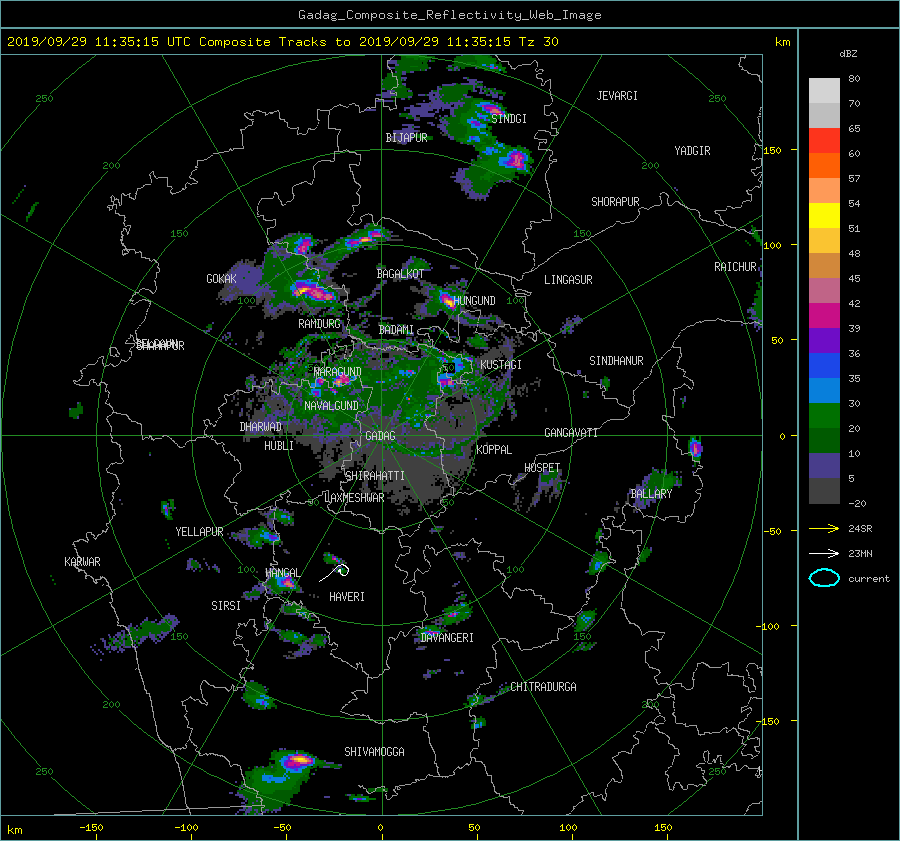The image size is (900, 841).
Task: Click the LAXMESHWAR city label
Action: pos(354,498)
